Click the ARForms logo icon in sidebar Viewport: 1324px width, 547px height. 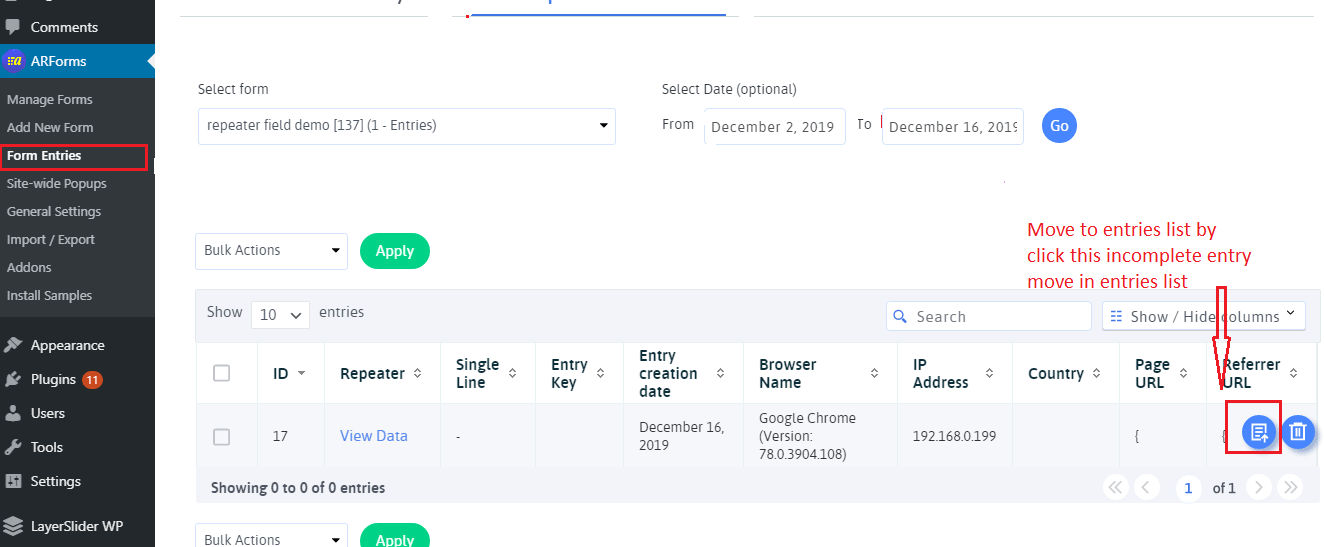[14, 61]
